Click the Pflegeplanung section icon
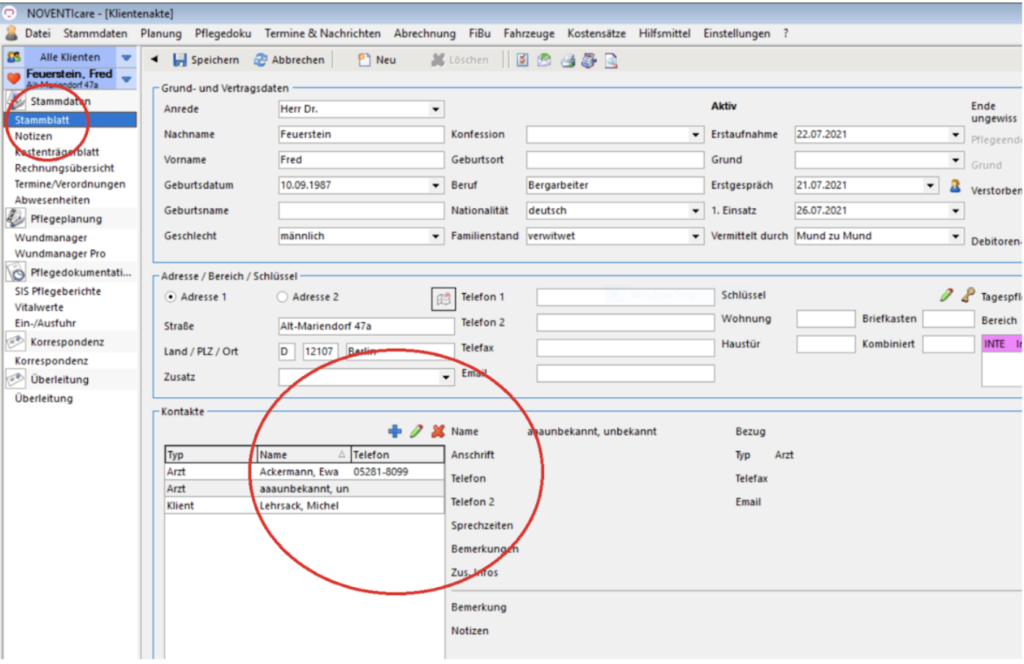 (16, 219)
